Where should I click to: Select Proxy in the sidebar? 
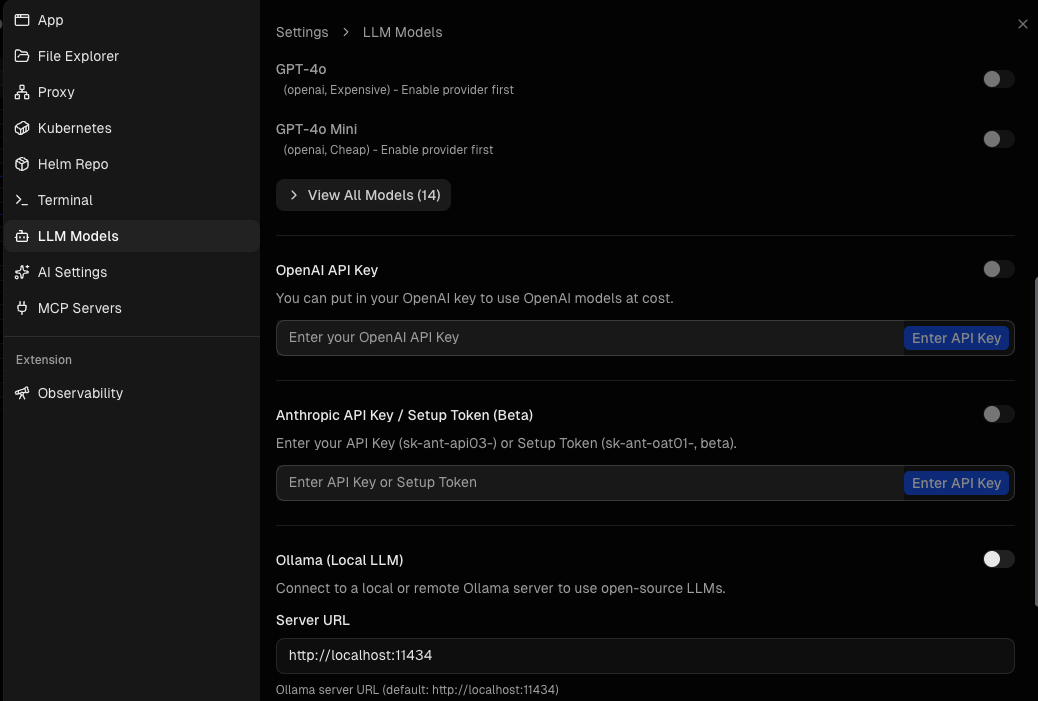(x=132, y=92)
